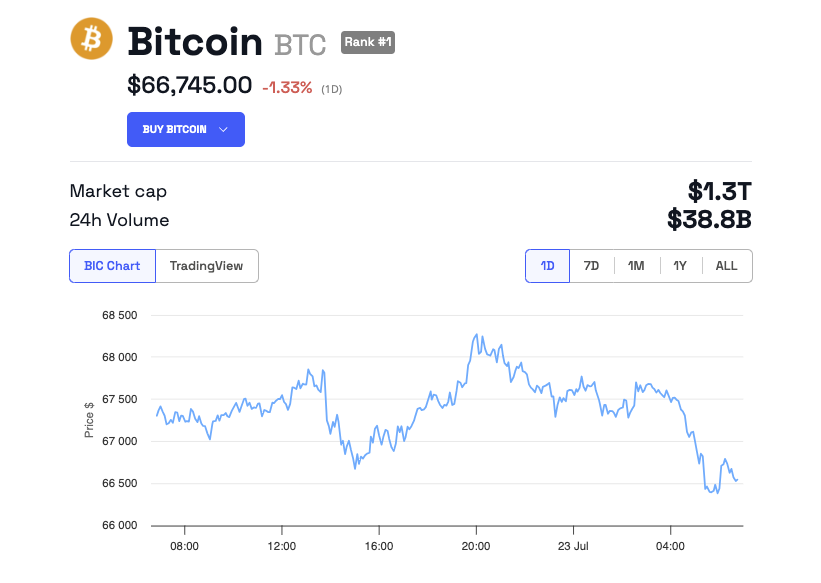The image size is (821, 583).
Task: Click the $38.8B 24h volume value
Action: pos(709,219)
